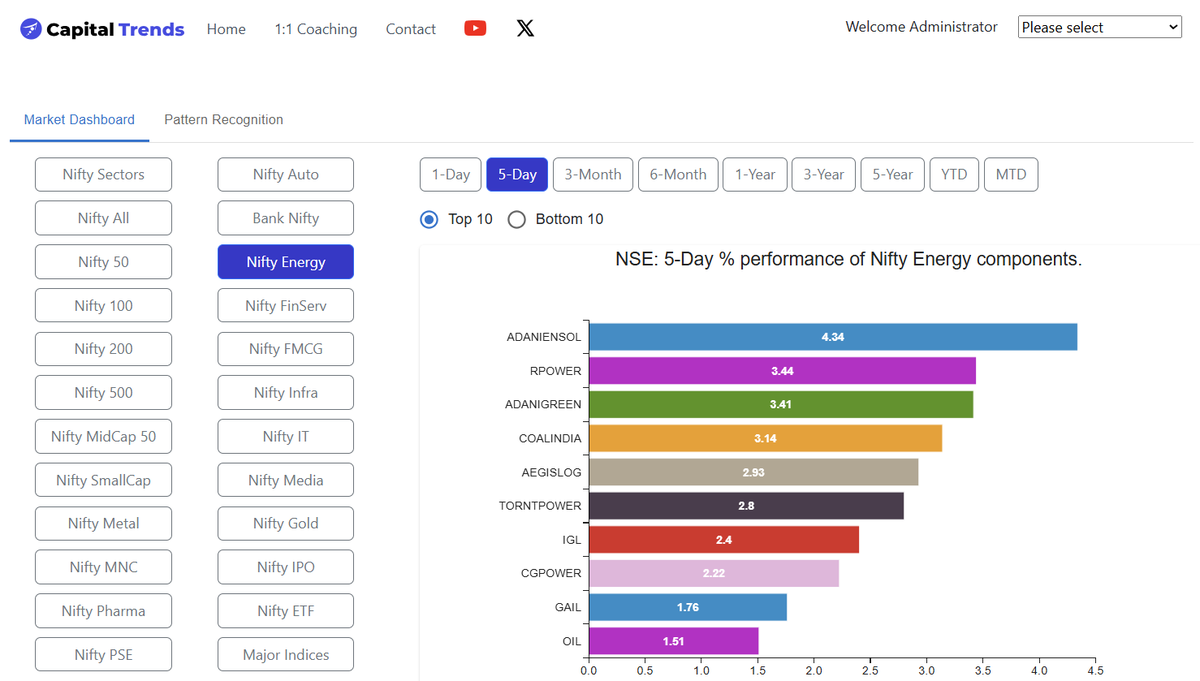Click the COALINDIA 3.14 bar
The width and height of the screenshot is (1200, 681).
[x=765, y=438]
